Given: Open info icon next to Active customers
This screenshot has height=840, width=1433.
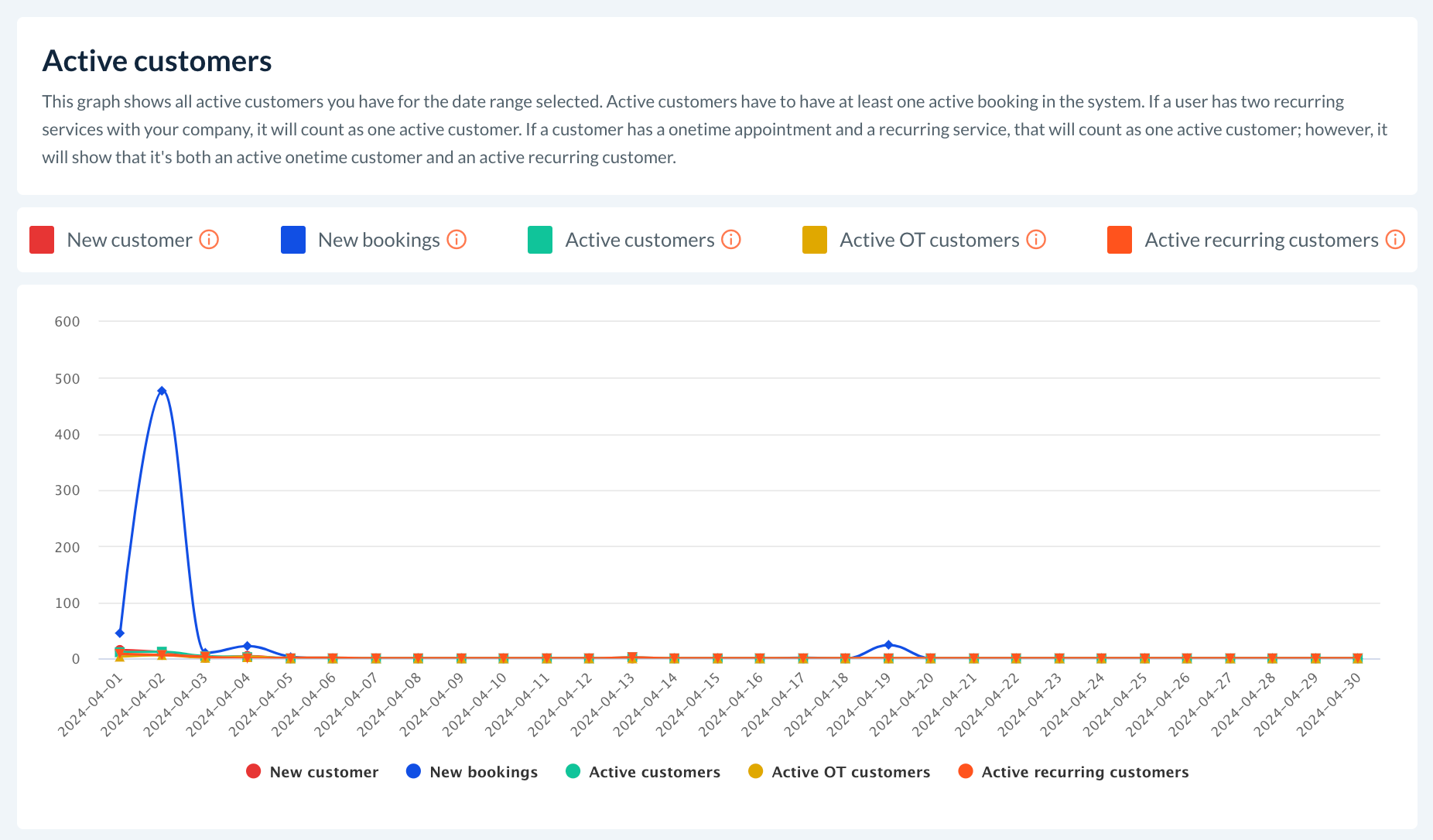Looking at the screenshot, I should (x=731, y=240).
